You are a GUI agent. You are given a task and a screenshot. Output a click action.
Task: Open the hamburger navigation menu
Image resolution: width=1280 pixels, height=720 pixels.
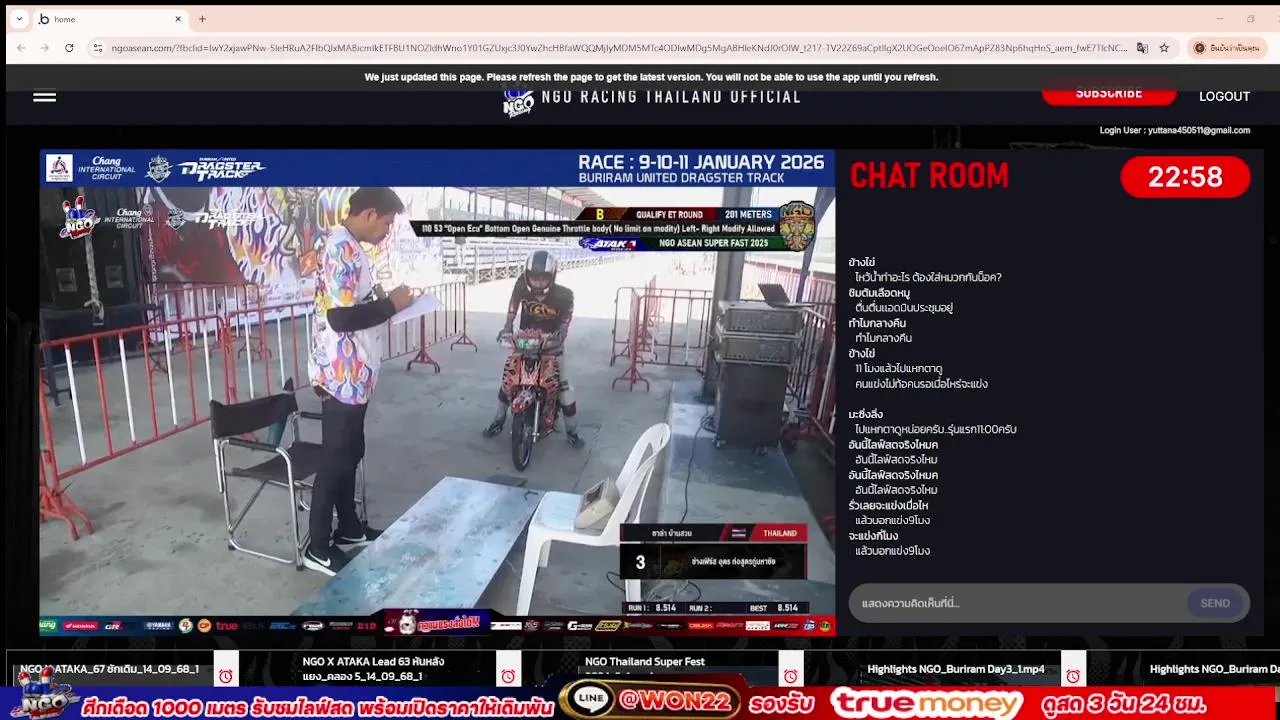pyautogui.click(x=44, y=97)
